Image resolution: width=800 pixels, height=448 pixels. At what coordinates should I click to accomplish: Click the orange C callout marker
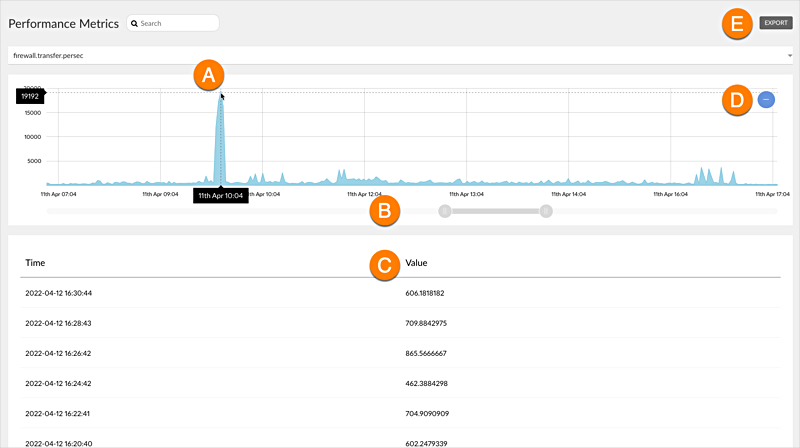pyautogui.click(x=385, y=264)
